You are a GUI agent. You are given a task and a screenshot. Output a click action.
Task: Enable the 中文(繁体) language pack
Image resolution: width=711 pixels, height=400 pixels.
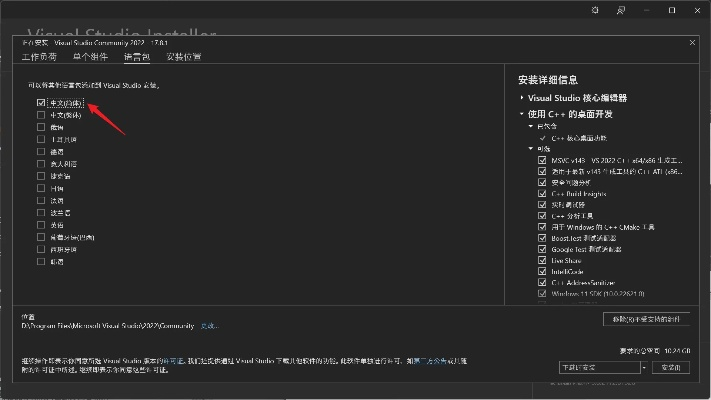pos(41,115)
